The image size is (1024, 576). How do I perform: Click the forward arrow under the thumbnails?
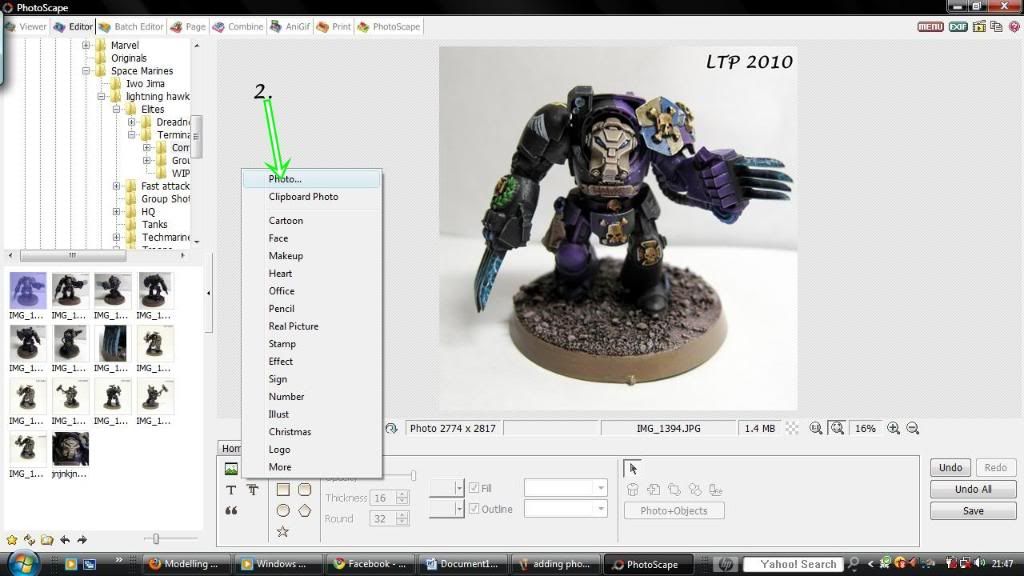click(x=82, y=539)
